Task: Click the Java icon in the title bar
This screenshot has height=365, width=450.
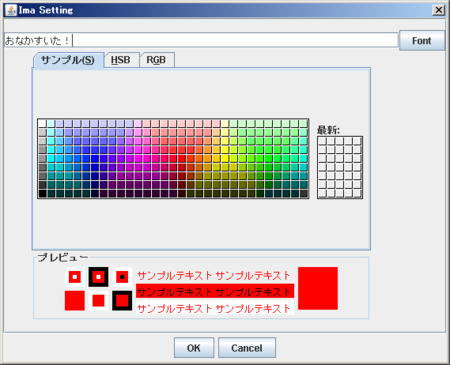Action: click(x=11, y=10)
